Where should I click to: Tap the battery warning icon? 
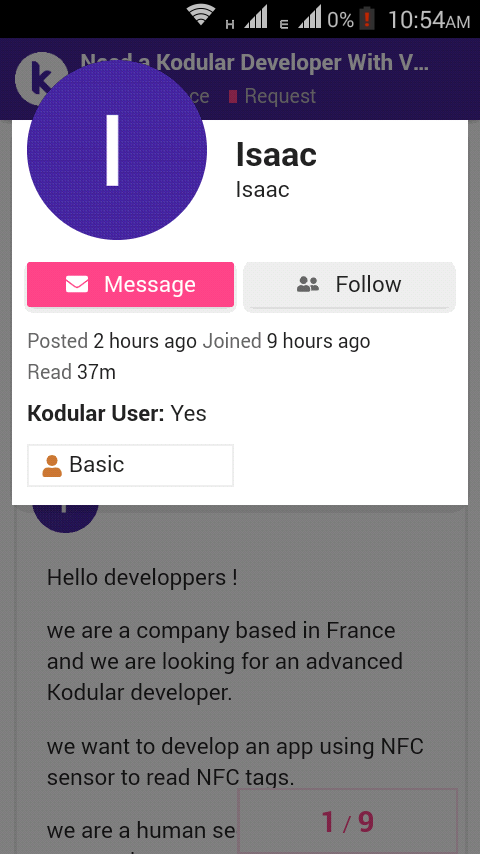tap(367, 19)
